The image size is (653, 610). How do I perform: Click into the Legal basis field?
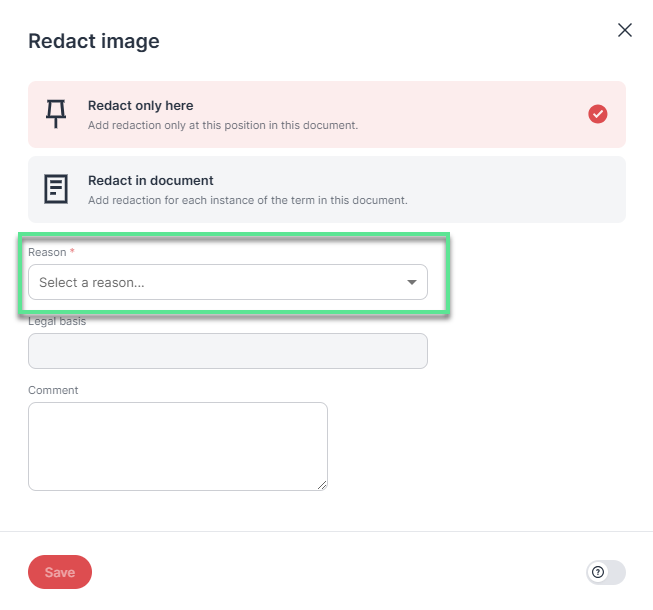point(228,351)
